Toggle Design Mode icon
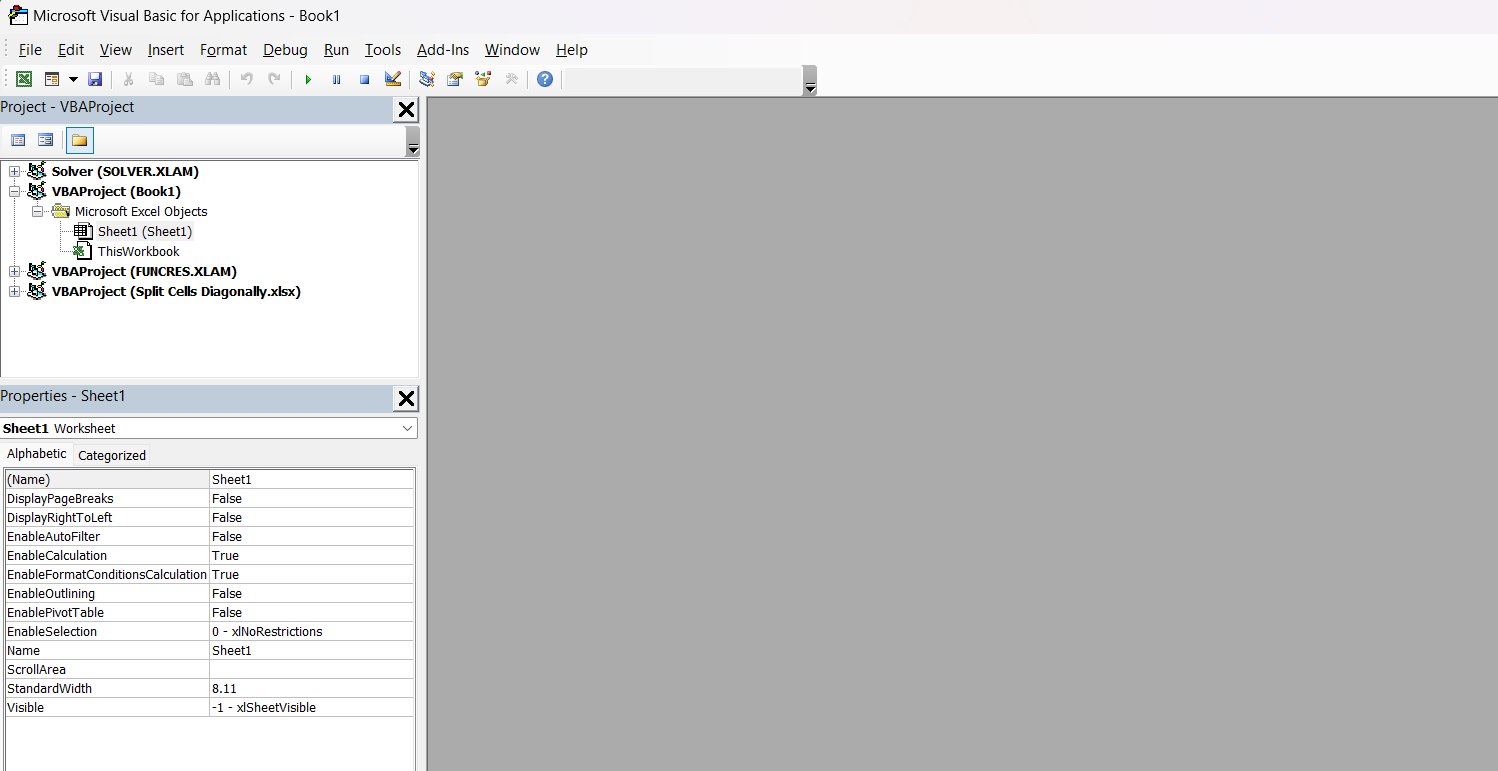 pyautogui.click(x=393, y=79)
